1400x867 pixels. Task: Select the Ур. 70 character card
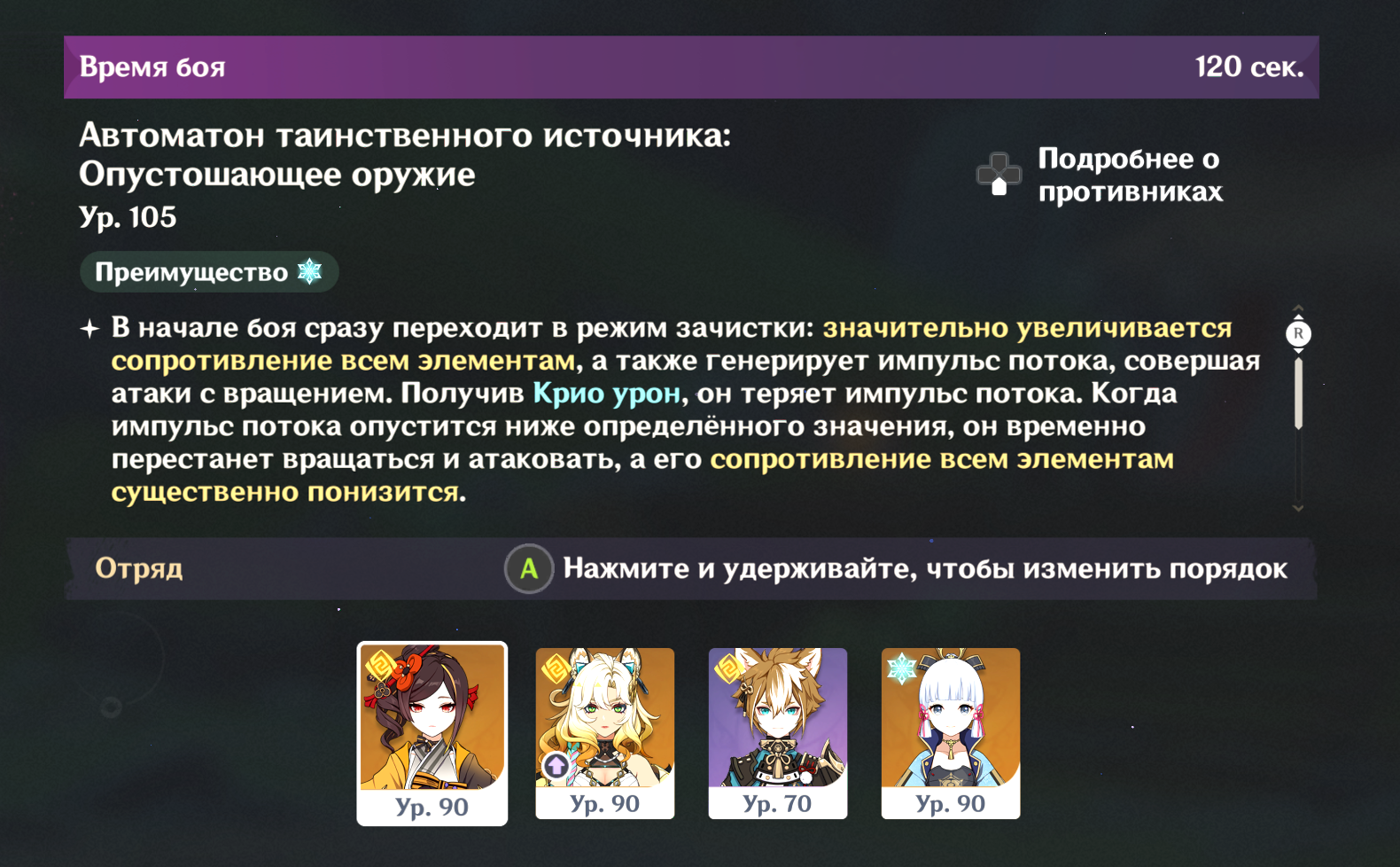click(778, 733)
